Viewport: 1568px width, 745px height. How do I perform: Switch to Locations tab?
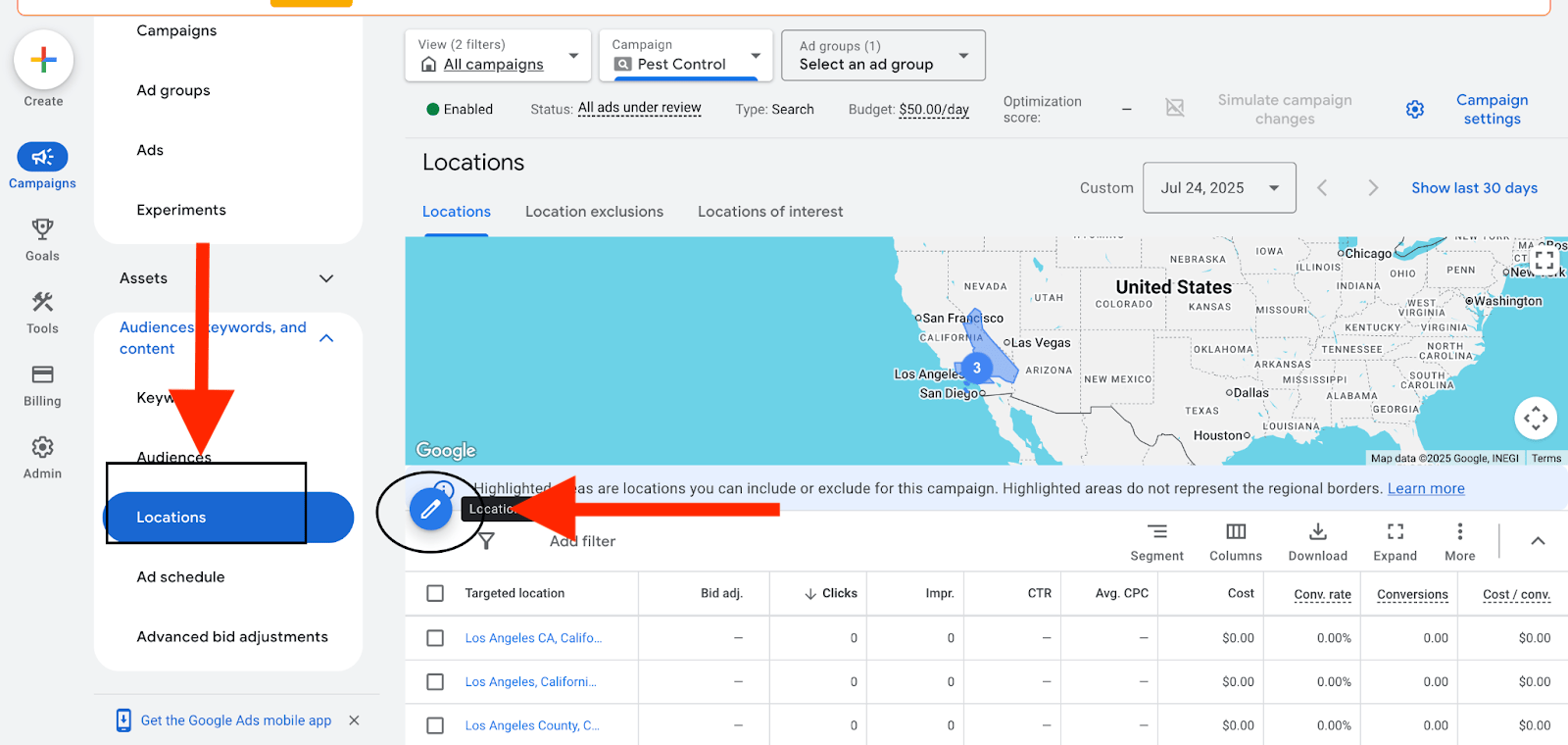point(457,212)
